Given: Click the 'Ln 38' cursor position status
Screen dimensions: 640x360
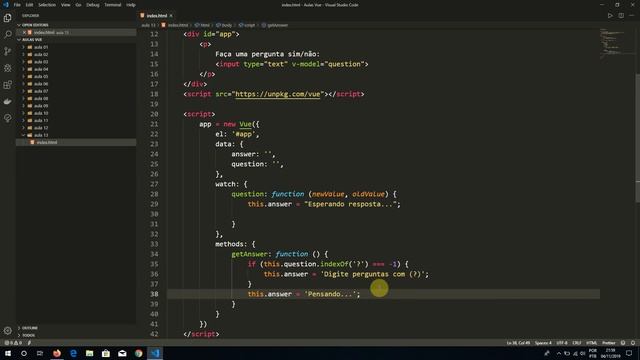Looking at the screenshot, I should coord(518,343).
